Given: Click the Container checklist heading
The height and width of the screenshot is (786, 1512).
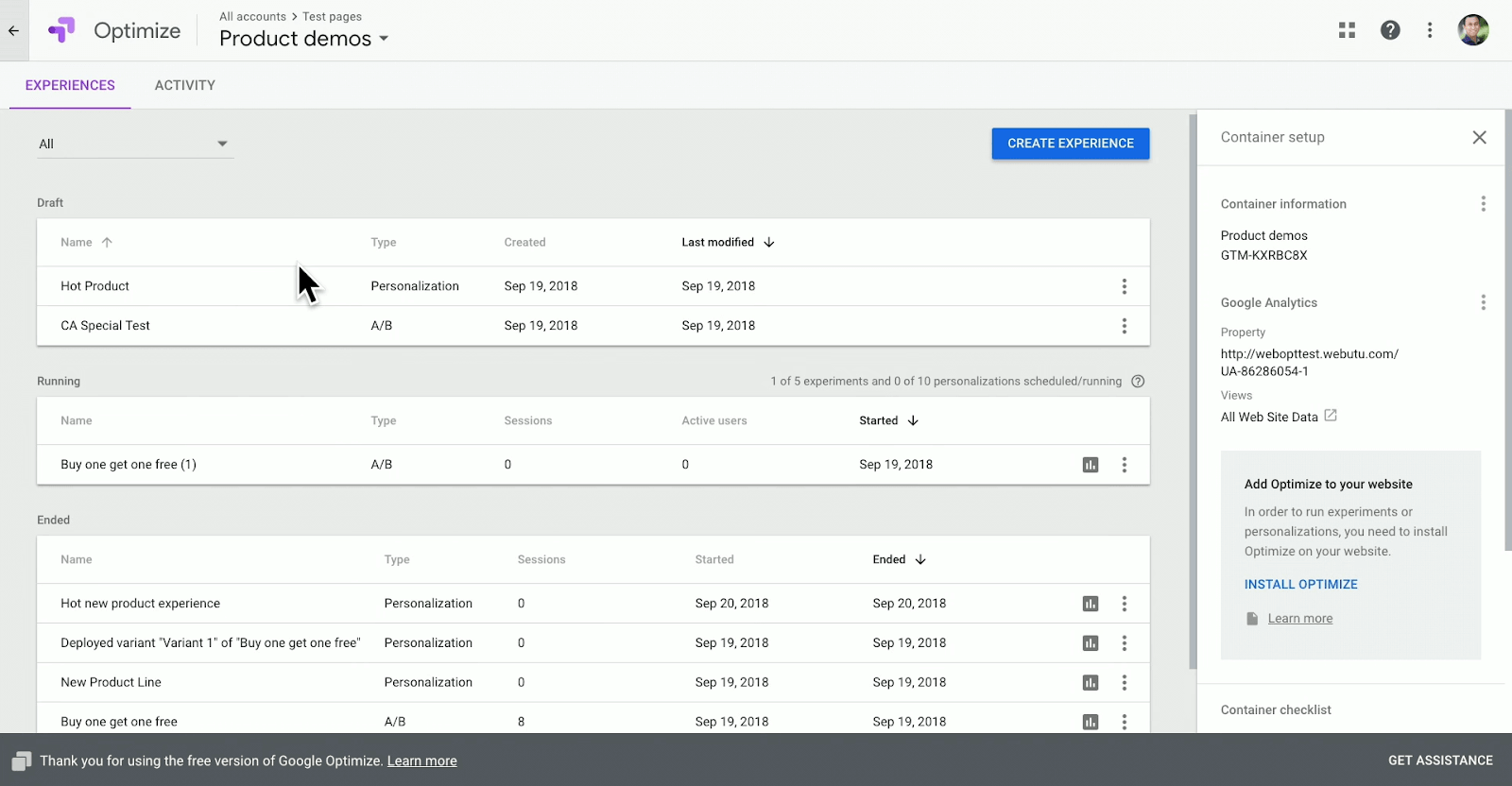Looking at the screenshot, I should click(1276, 710).
